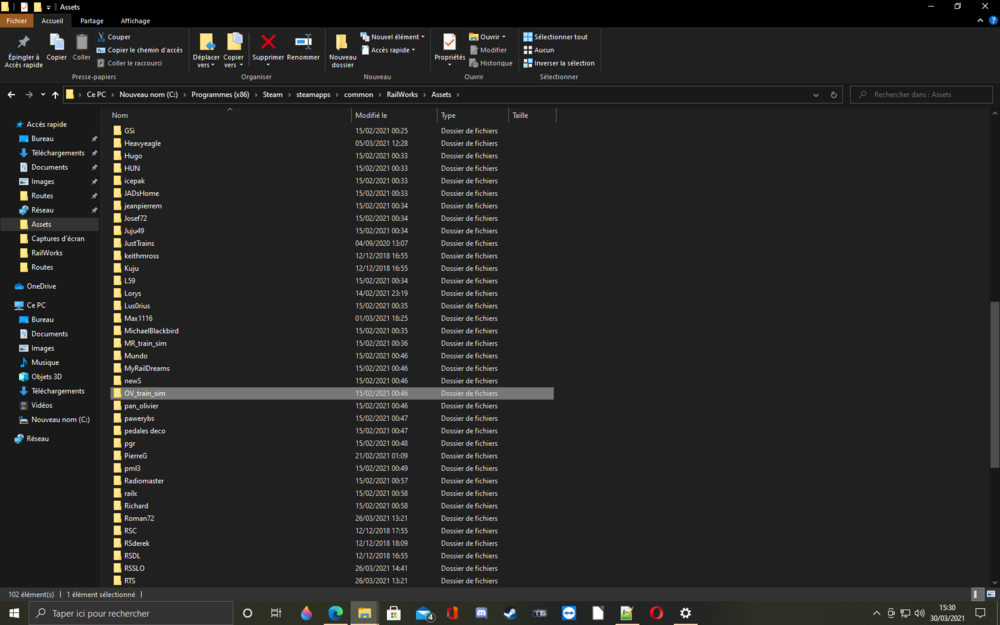
Task: Select OneDrive in navigation pane
Action: (x=41, y=286)
